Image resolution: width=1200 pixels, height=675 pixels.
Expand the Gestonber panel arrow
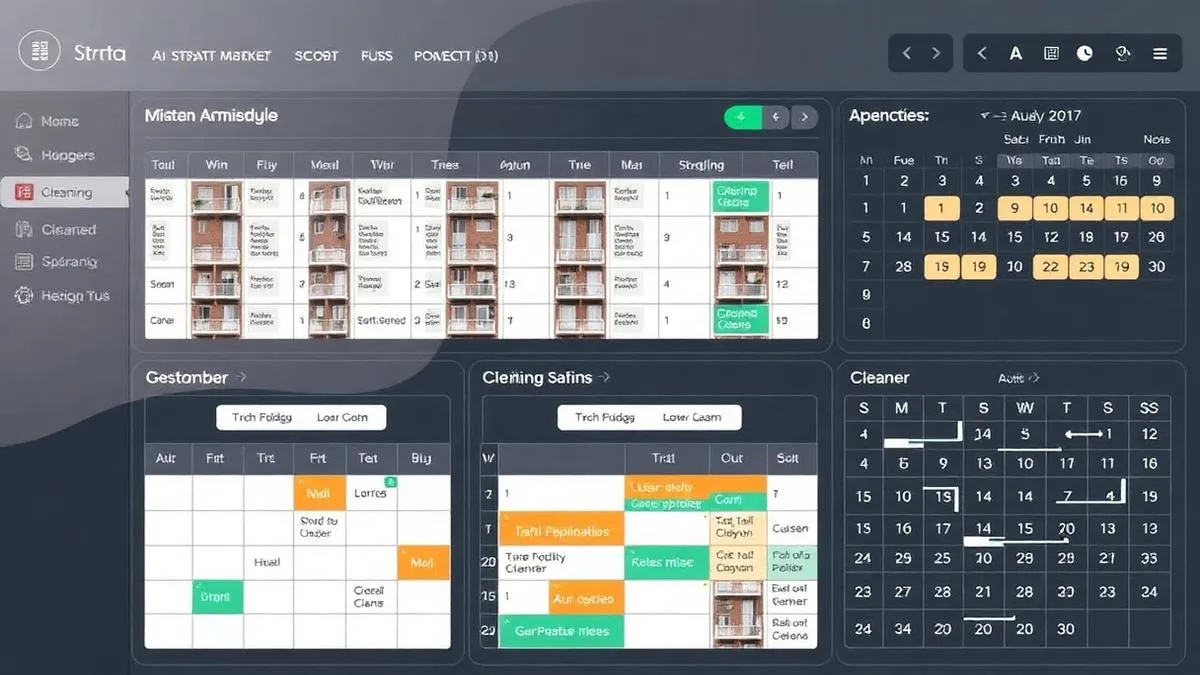point(241,377)
